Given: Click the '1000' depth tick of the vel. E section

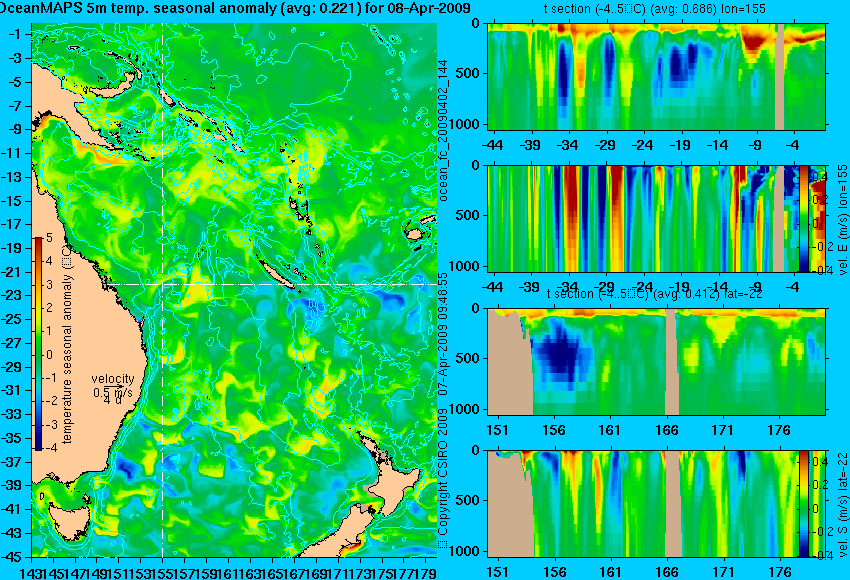Looking at the screenshot, I should (x=464, y=266).
